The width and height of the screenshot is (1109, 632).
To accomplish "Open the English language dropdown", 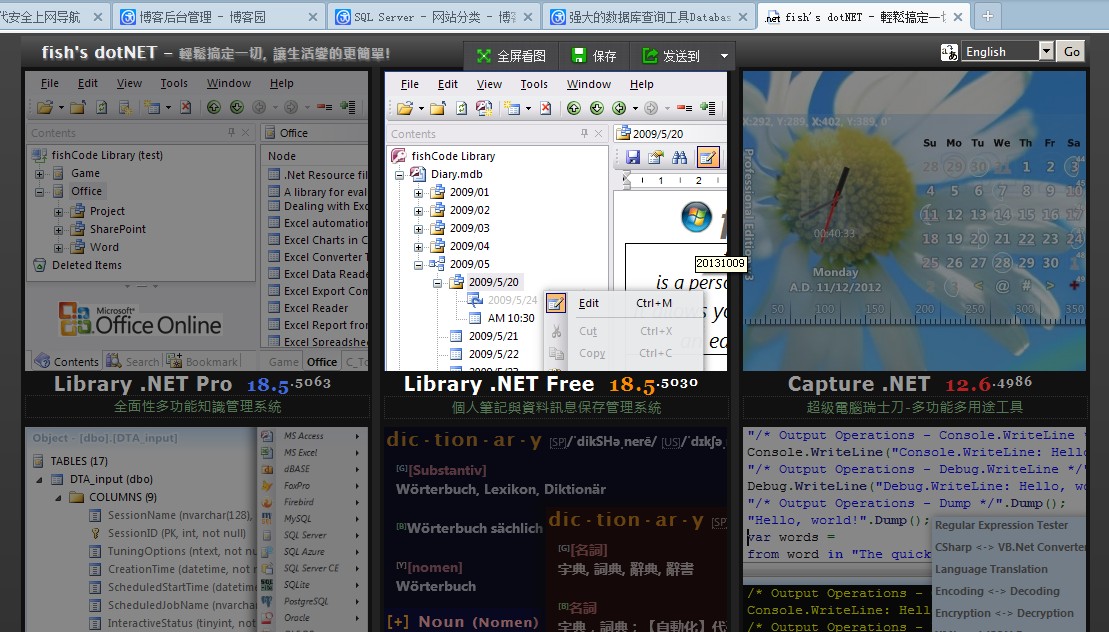I will [x=1046, y=52].
